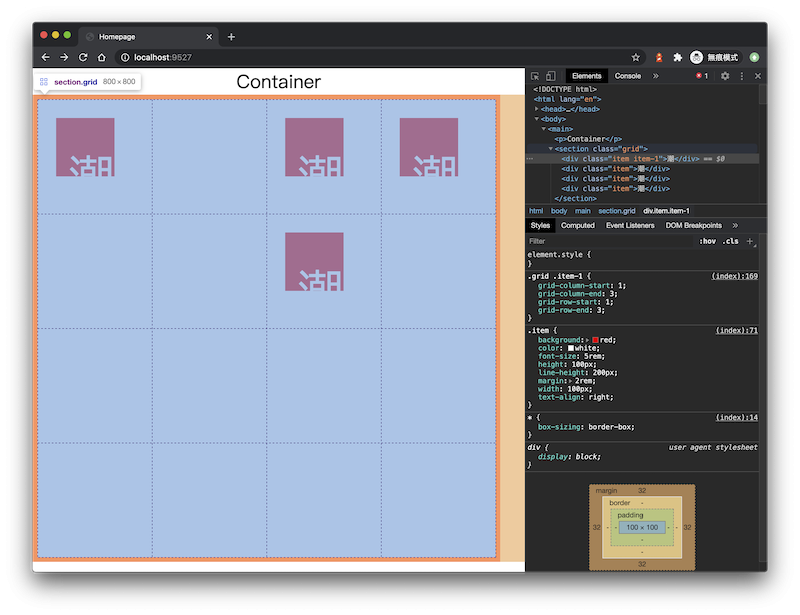Open DevTools settings gear

coord(725,76)
